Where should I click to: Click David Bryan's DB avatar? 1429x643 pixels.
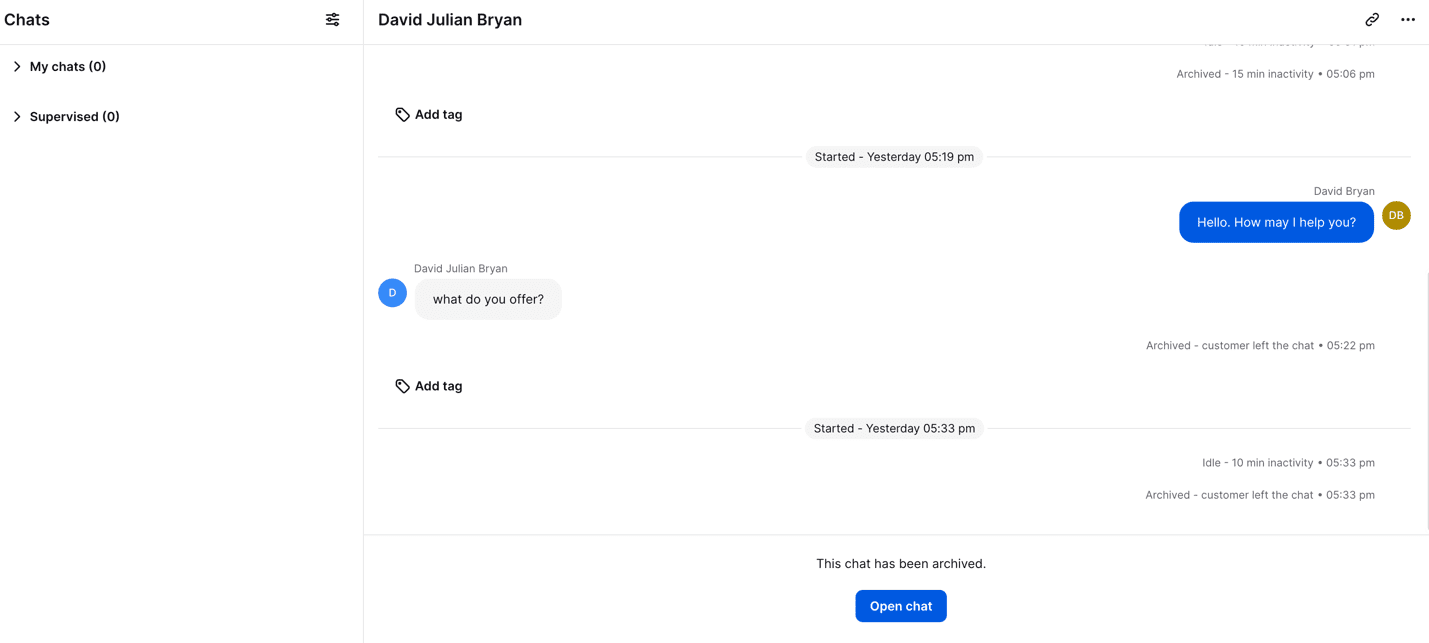[x=1396, y=215]
